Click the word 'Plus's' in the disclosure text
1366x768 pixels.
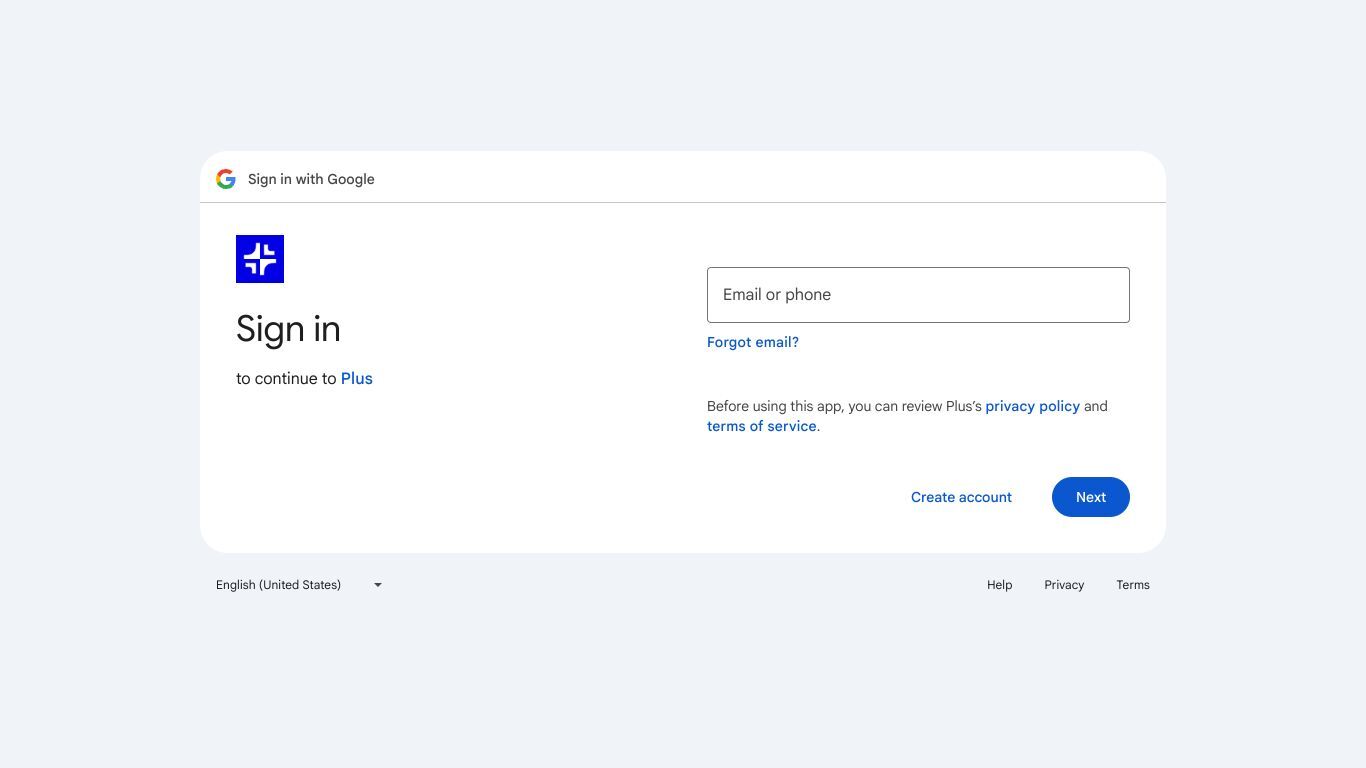pyautogui.click(x=964, y=406)
